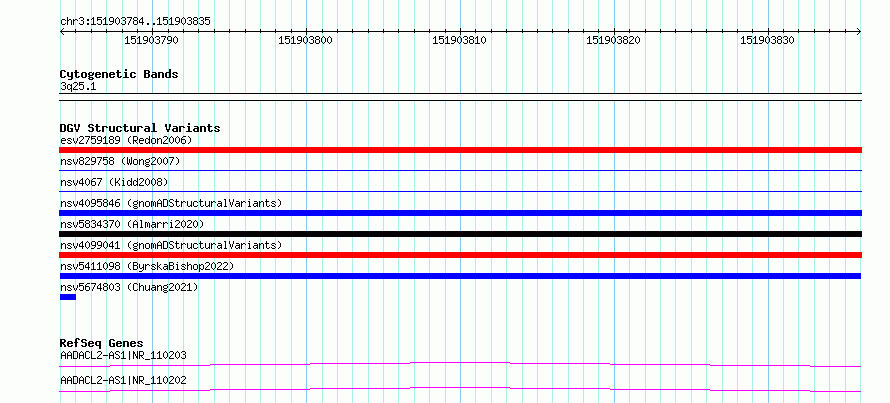Click ruler position 151903790
The height and width of the screenshot is (403, 890).
click(152, 40)
